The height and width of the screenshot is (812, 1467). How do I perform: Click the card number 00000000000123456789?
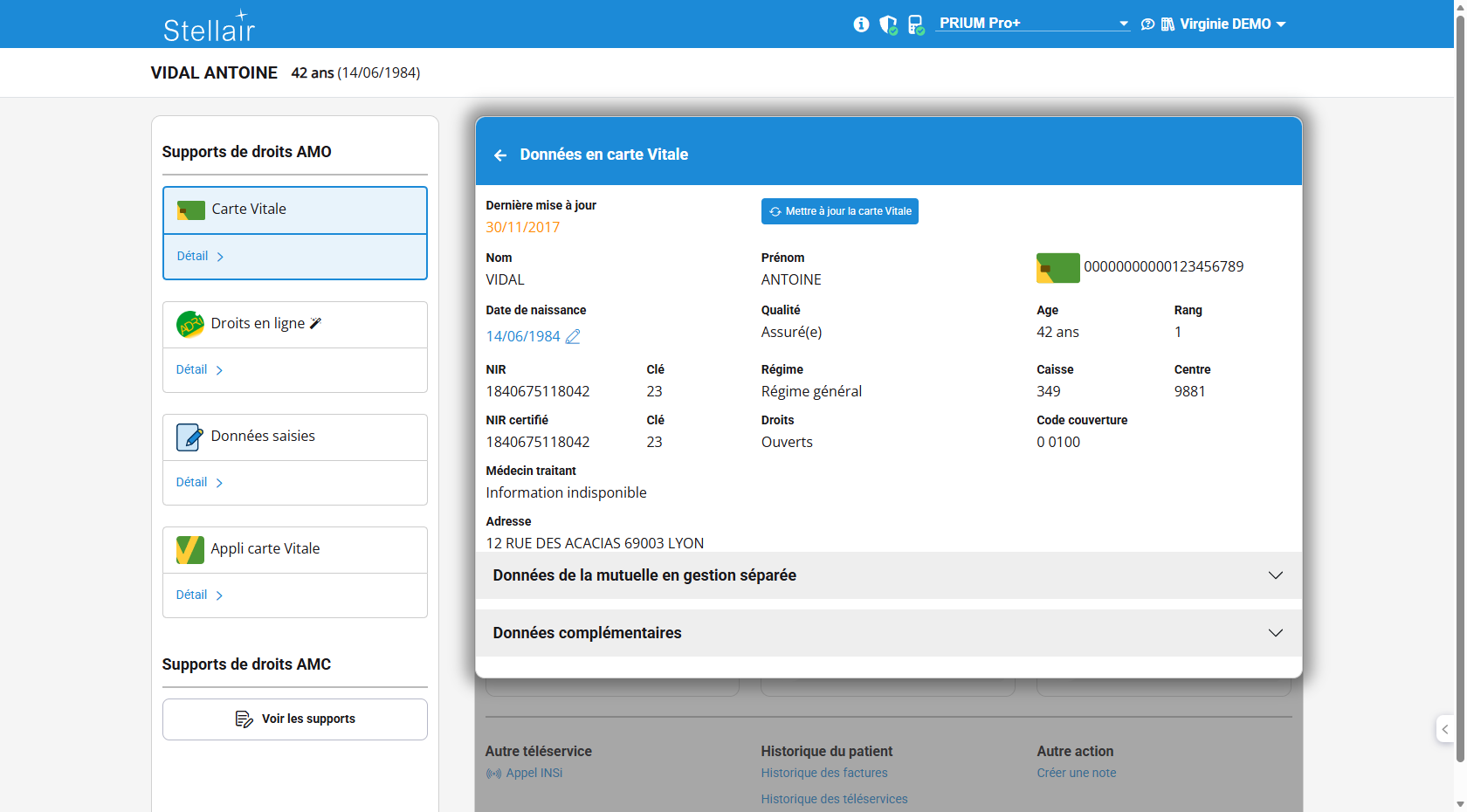tap(1164, 266)
